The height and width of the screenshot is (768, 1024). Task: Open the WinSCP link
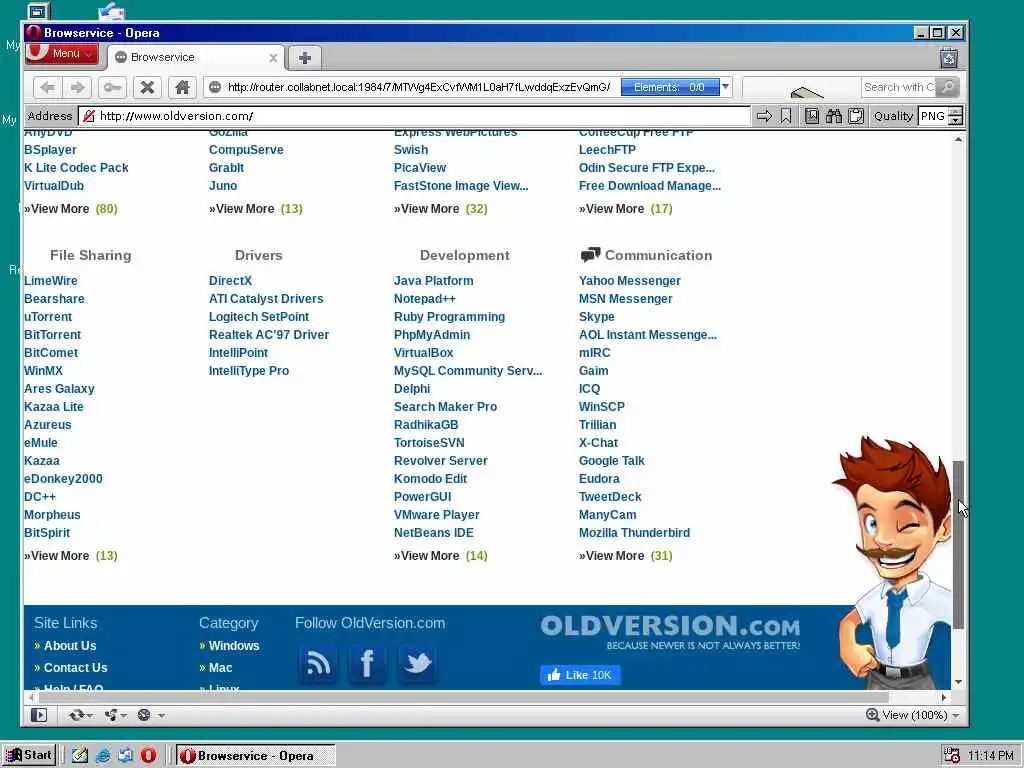tap(601, 407)
